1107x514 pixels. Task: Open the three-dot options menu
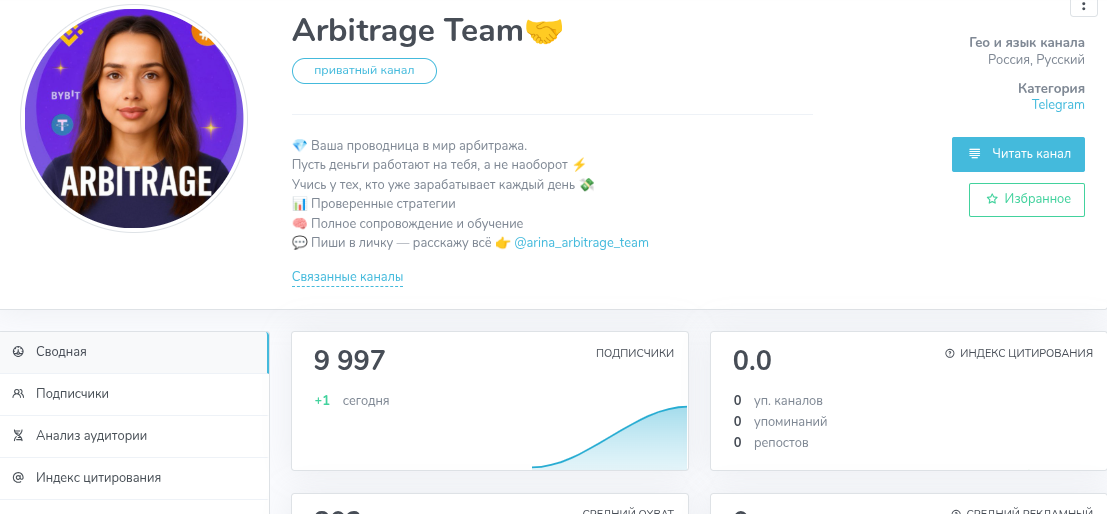(x=1083, y=7)
